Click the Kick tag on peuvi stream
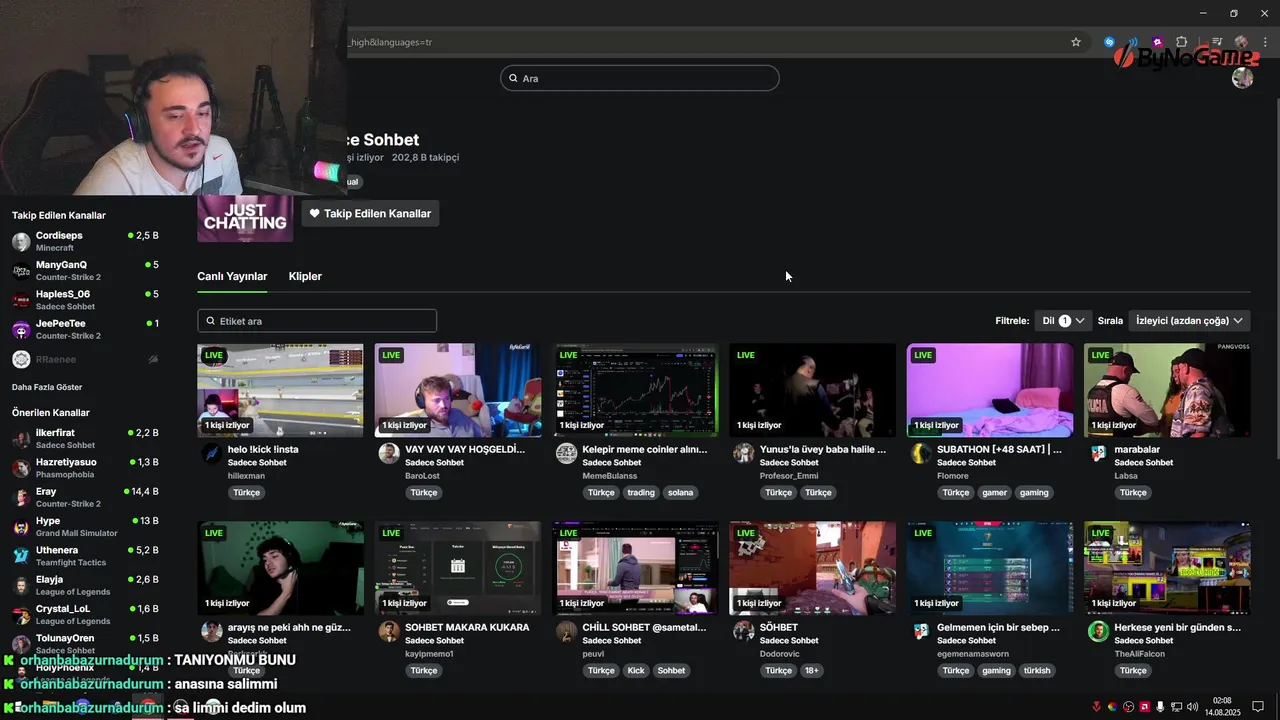The height and width of the screenshot is (720, 1280). [x=636, y=670]
